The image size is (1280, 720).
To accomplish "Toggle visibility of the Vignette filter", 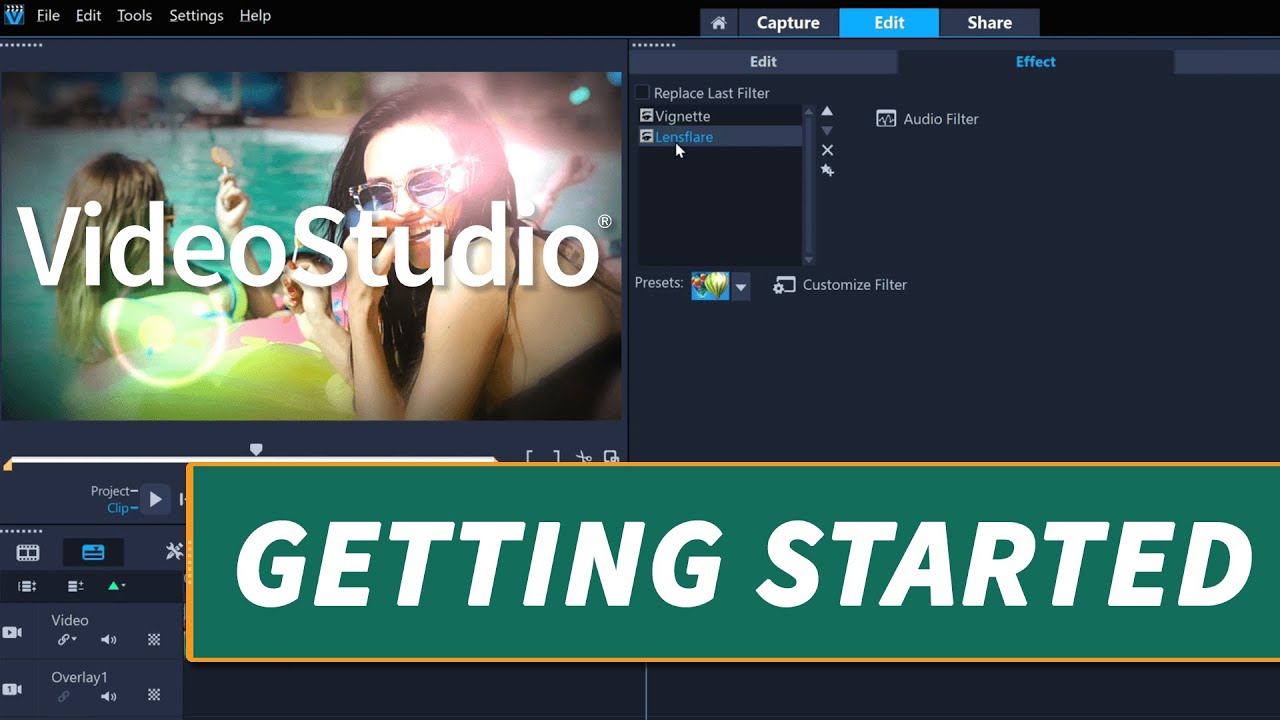I will point(646,116).
